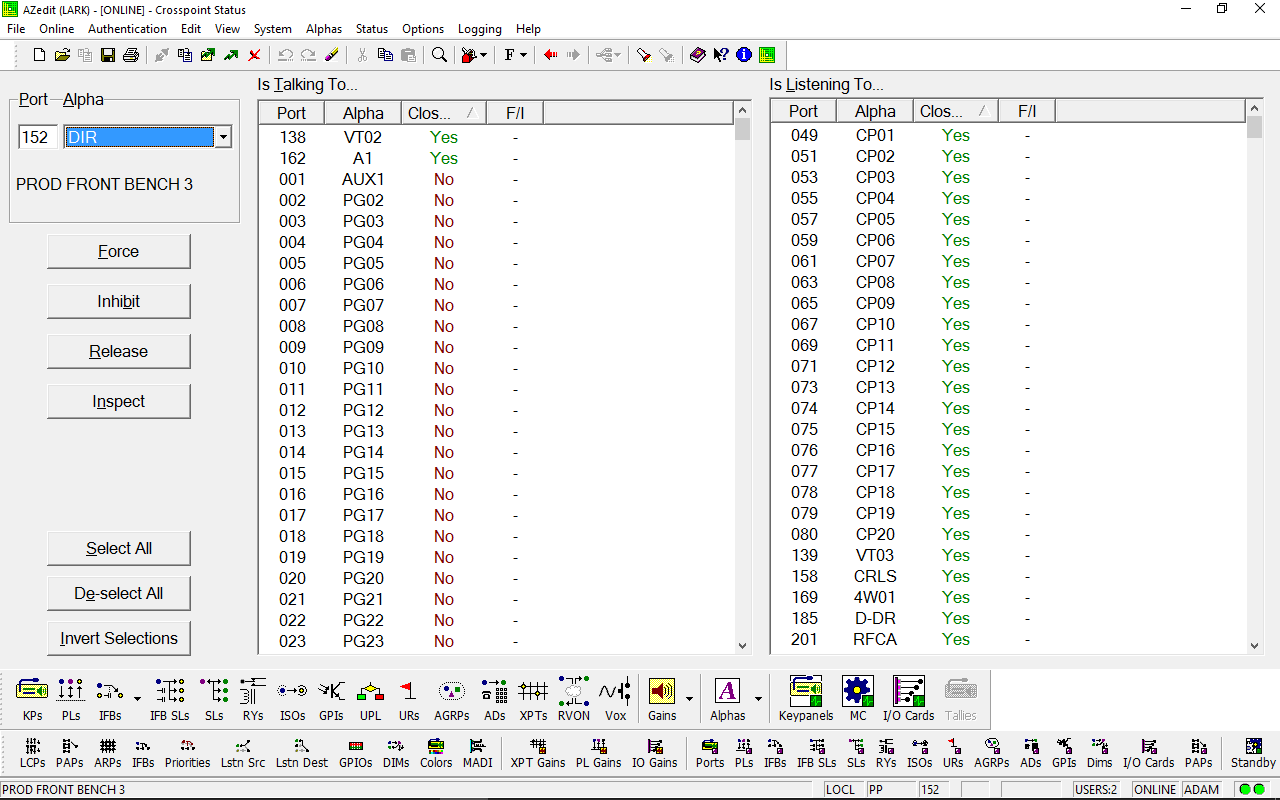Open the Alphas menu

(x=324, y=29)
